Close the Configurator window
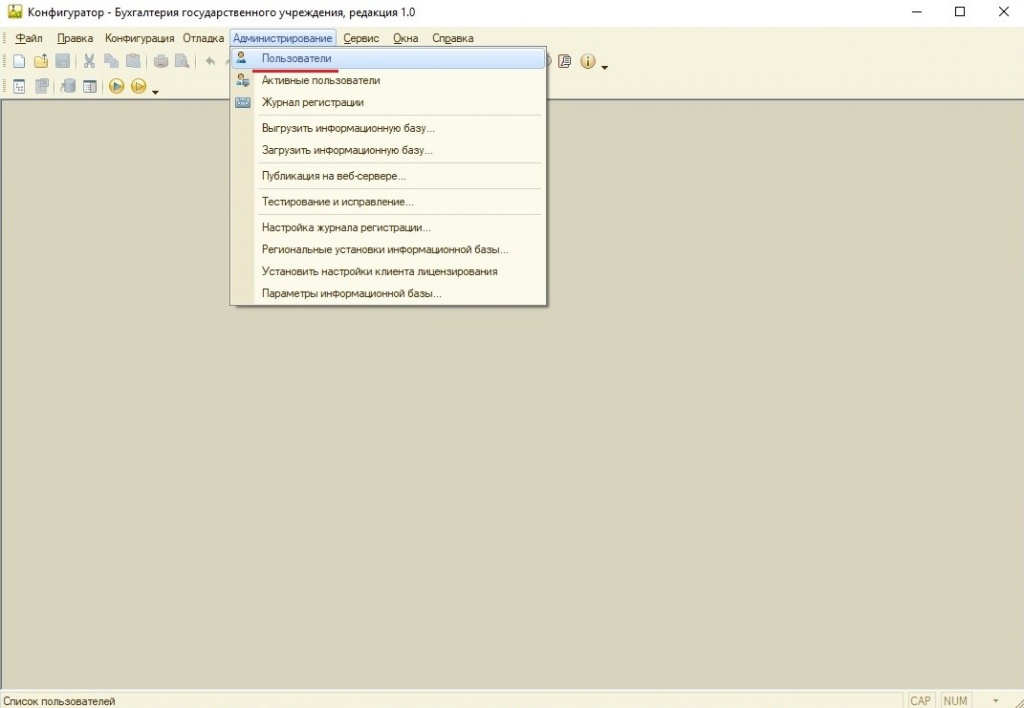This screenshot has height=708, width=1024. (x=1004, y=12)
